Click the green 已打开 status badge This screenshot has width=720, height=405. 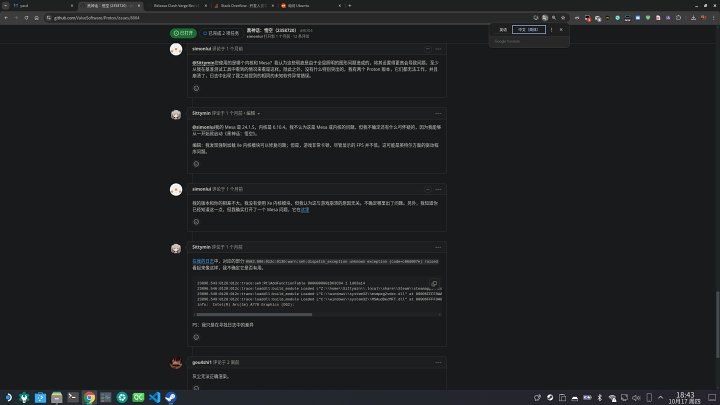[183, 33]
